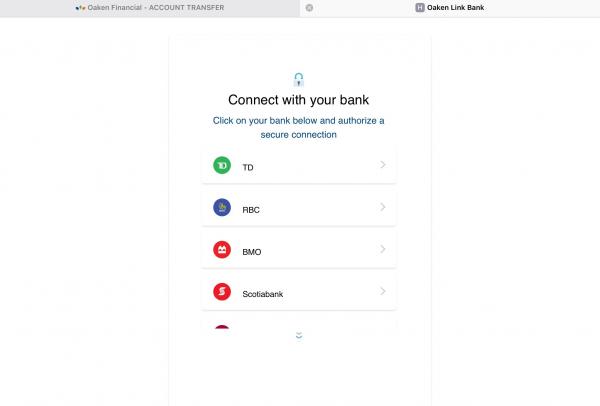Click the red BMO bank logo

pos(222,249)
